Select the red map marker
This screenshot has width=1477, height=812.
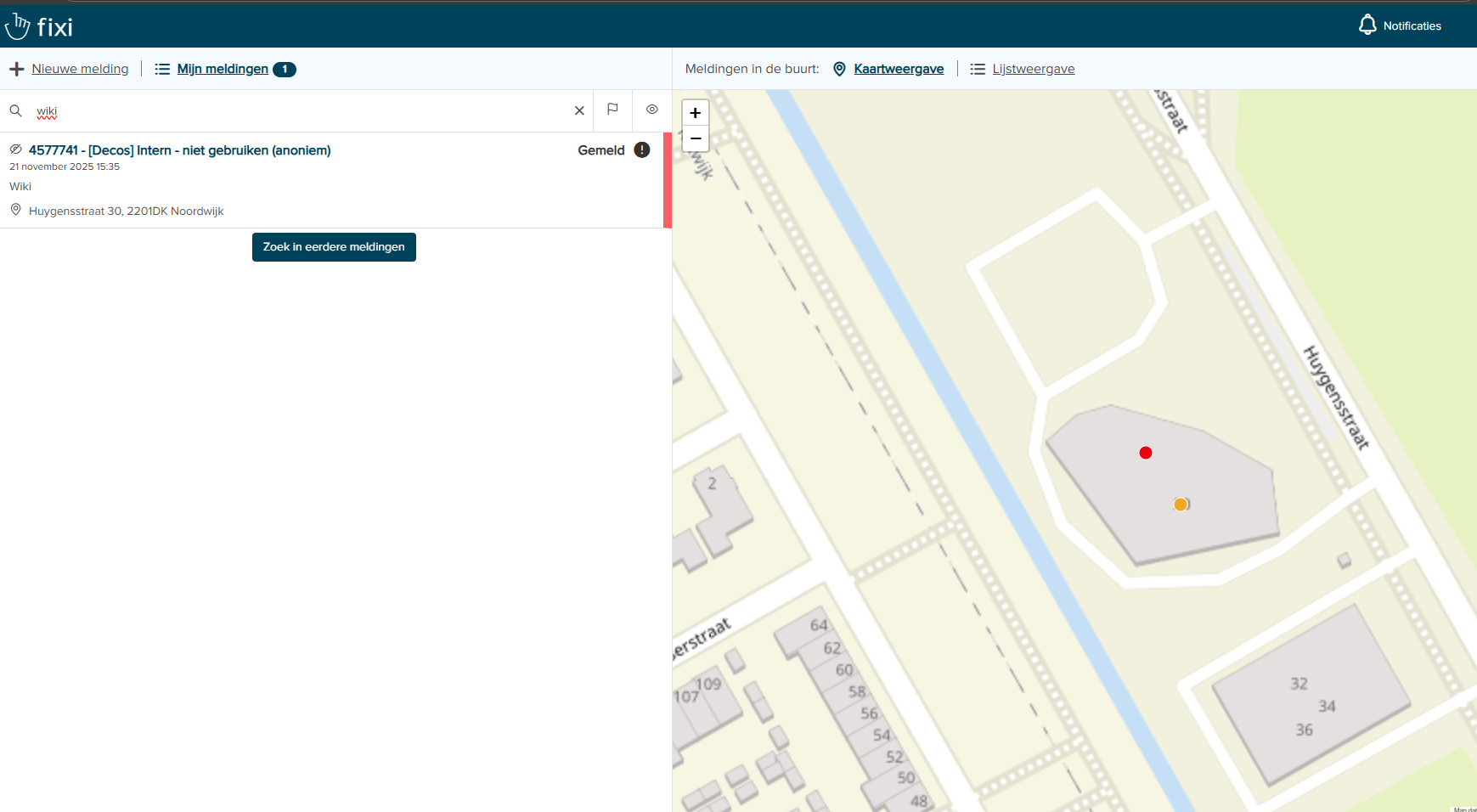coord(1146,453)
